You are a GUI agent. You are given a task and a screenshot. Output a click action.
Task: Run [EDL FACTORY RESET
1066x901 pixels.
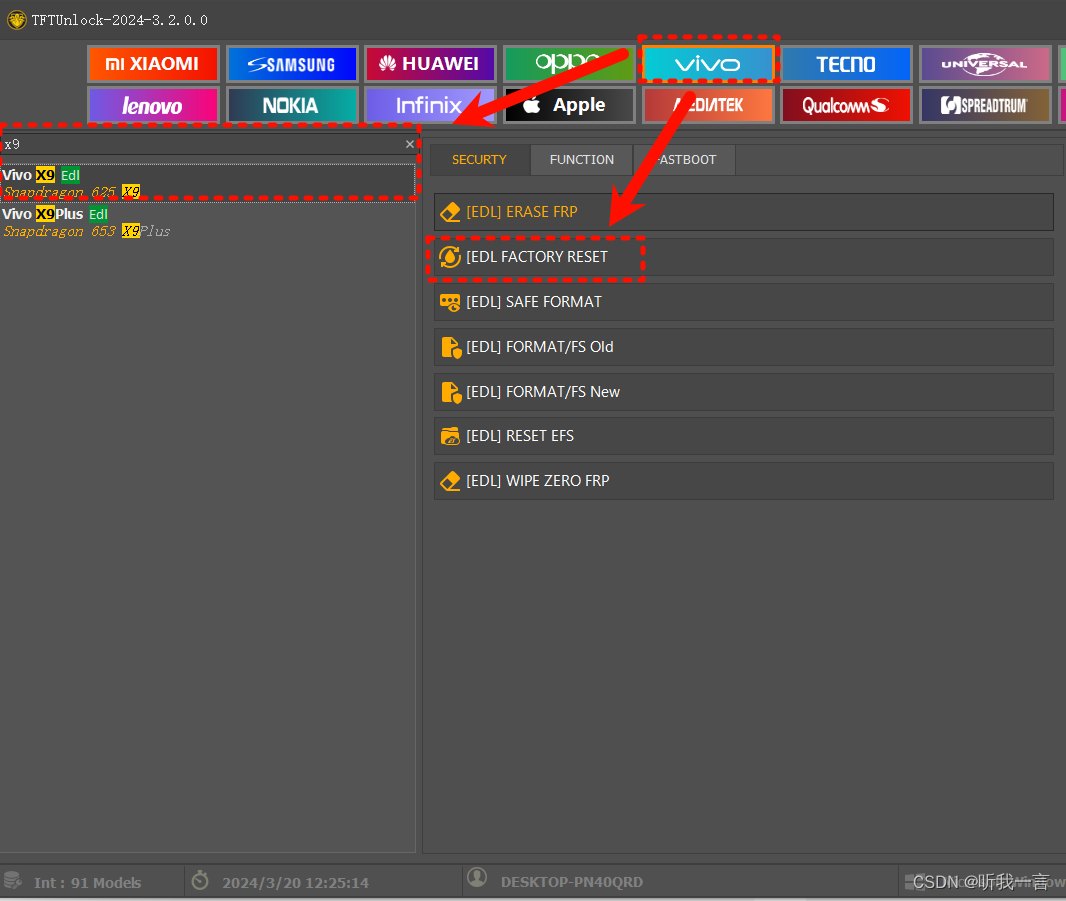[x=744, y=257]
